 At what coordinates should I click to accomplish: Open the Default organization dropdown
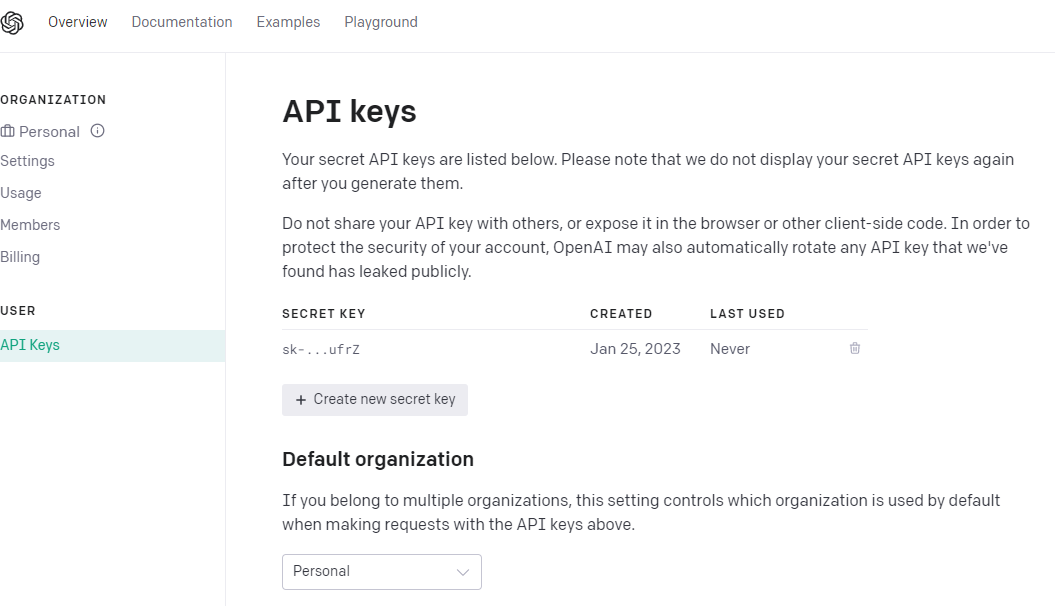[x=381, y=572]
